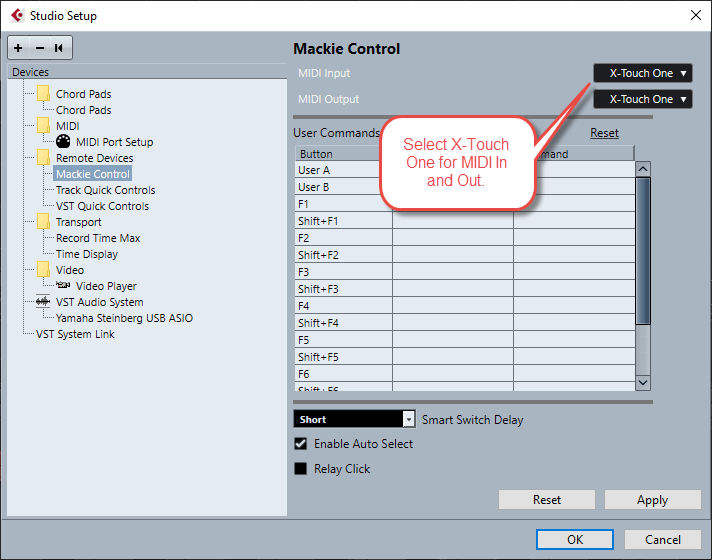Select VST Audio System in tree
Image resolution: width=712 pixels, height=560 pixels.
pos(99,302)
